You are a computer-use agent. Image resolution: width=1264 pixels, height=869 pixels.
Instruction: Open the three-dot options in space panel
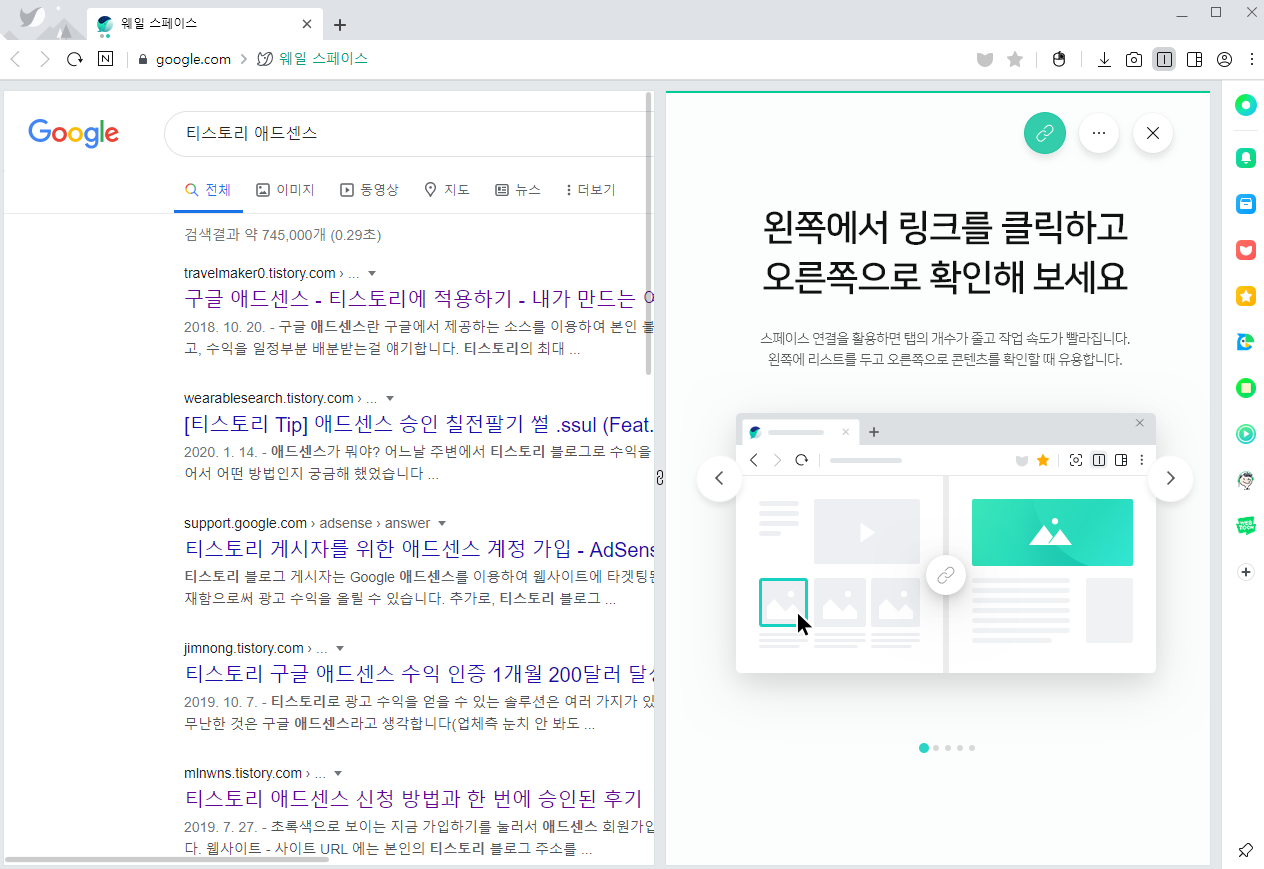click(1099, 132)
